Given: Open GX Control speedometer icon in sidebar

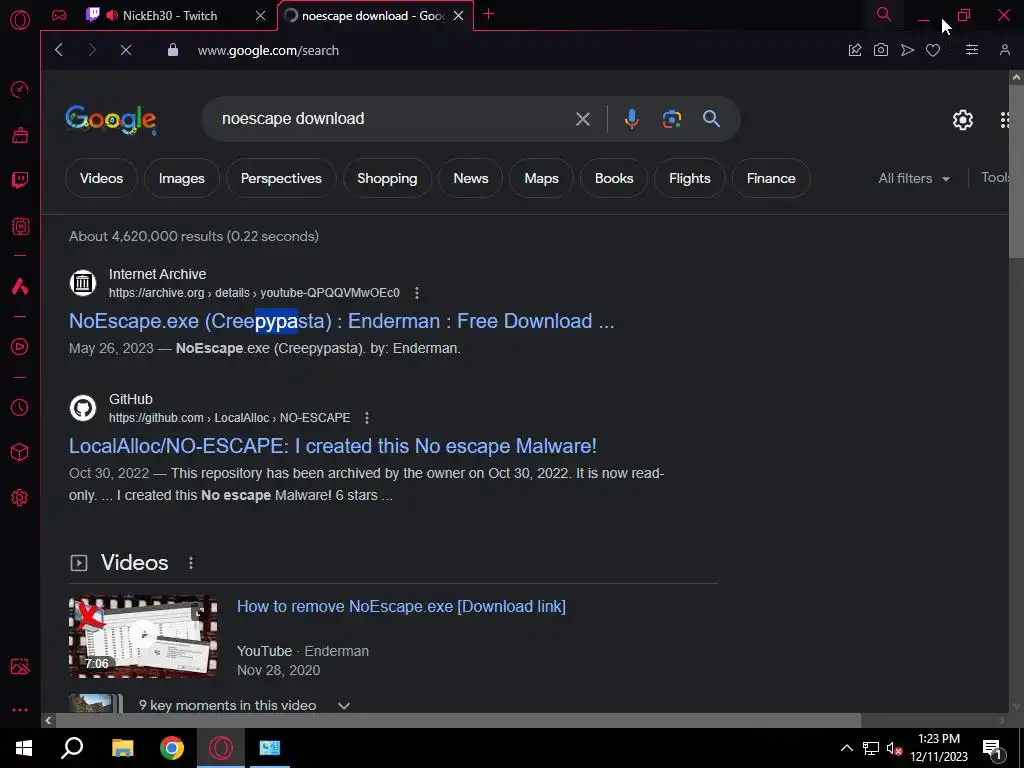Looking at the screenshot, I should click(x=20, y=89).
